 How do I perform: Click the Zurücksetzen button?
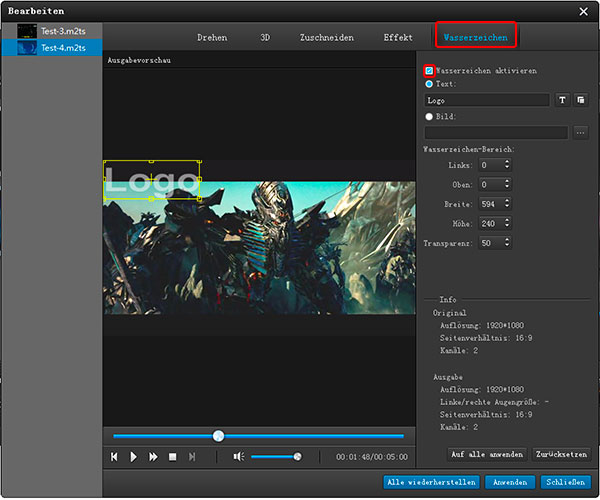pos(561,454)
